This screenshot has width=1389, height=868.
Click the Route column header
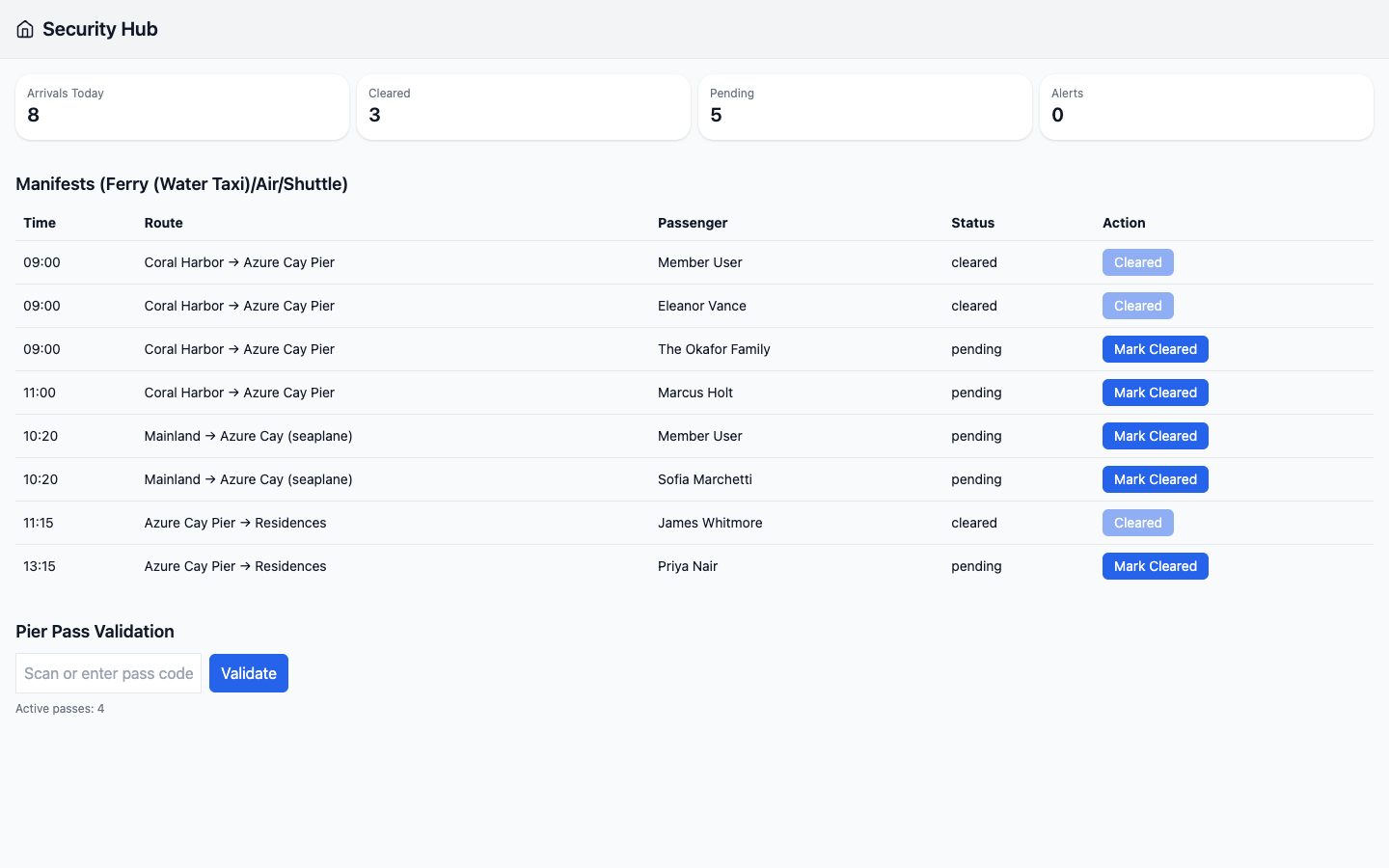tap(164, 223)
